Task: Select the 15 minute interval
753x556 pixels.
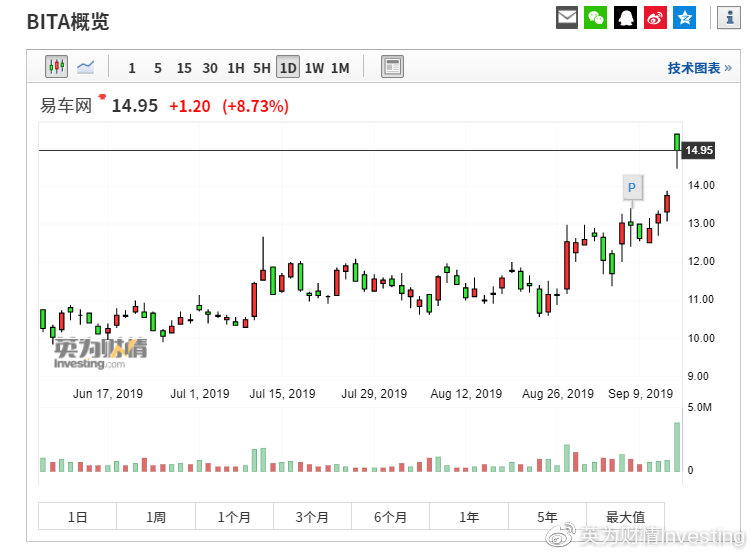Action: click(184, 68)
